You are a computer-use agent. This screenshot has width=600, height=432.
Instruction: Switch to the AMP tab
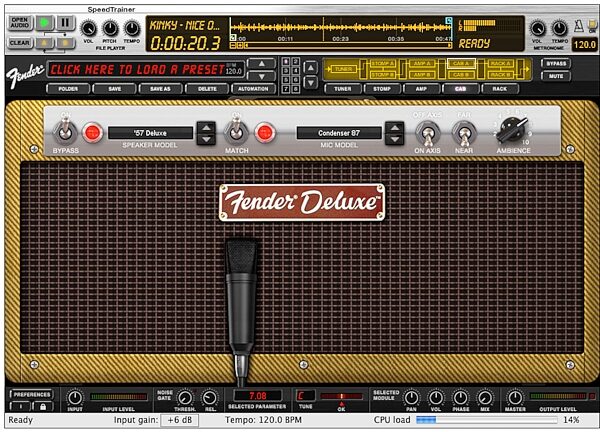click(x=421, y=89)
